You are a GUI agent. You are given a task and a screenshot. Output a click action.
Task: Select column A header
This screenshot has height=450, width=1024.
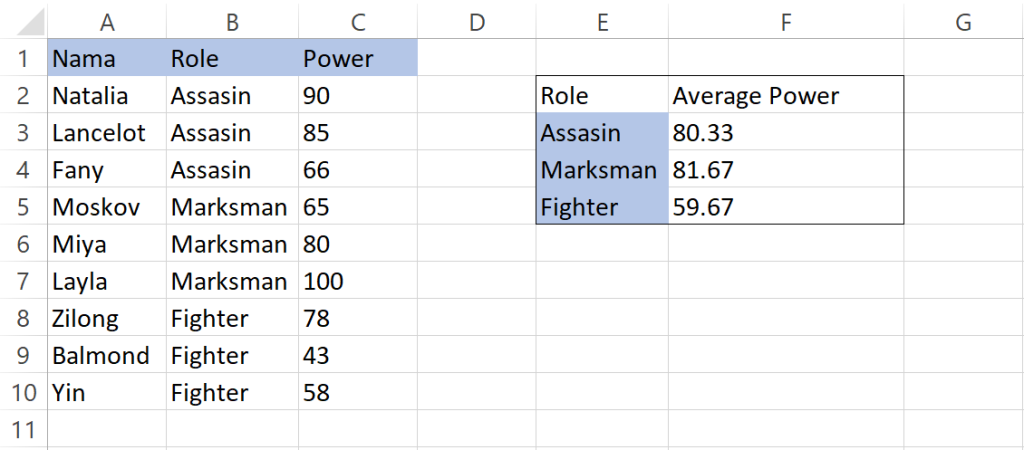pos(107,22)
